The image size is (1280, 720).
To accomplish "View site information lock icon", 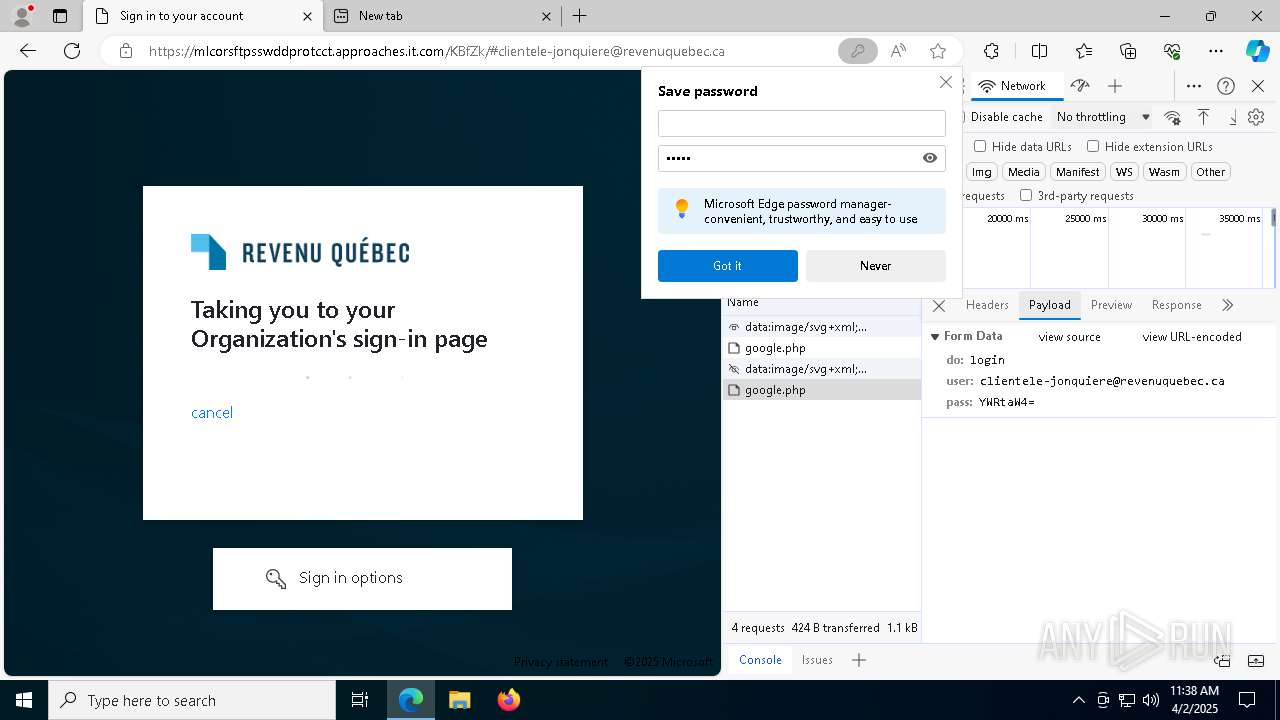I will (126, 51).
